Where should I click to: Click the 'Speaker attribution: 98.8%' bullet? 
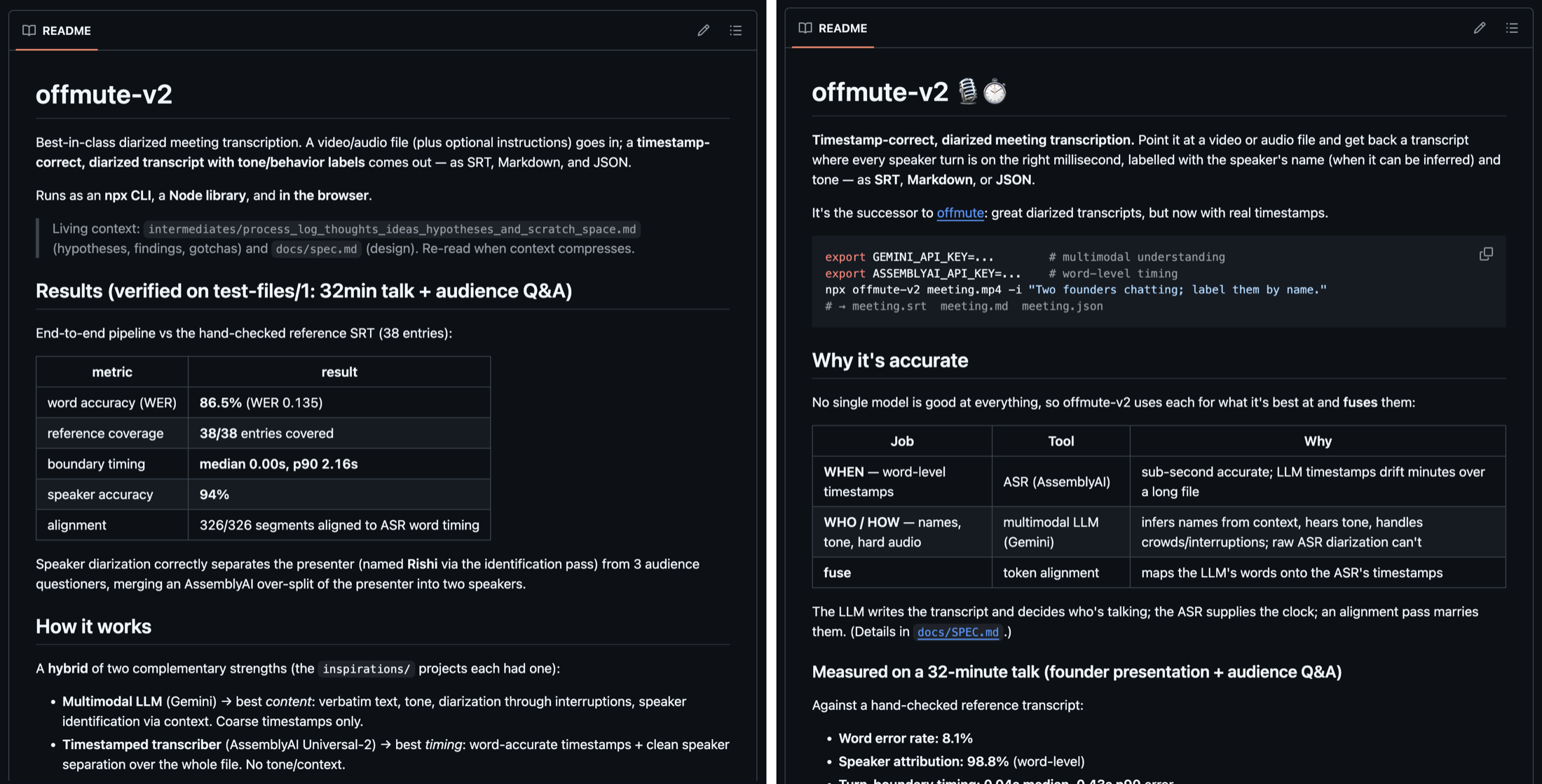coord(962,761)
